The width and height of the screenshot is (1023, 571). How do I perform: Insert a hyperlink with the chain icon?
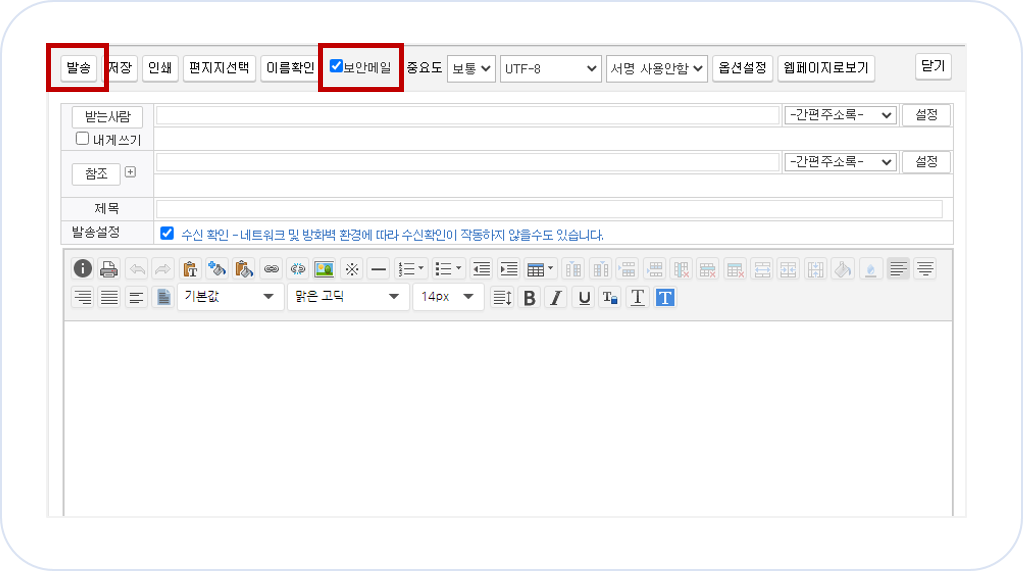271,269
